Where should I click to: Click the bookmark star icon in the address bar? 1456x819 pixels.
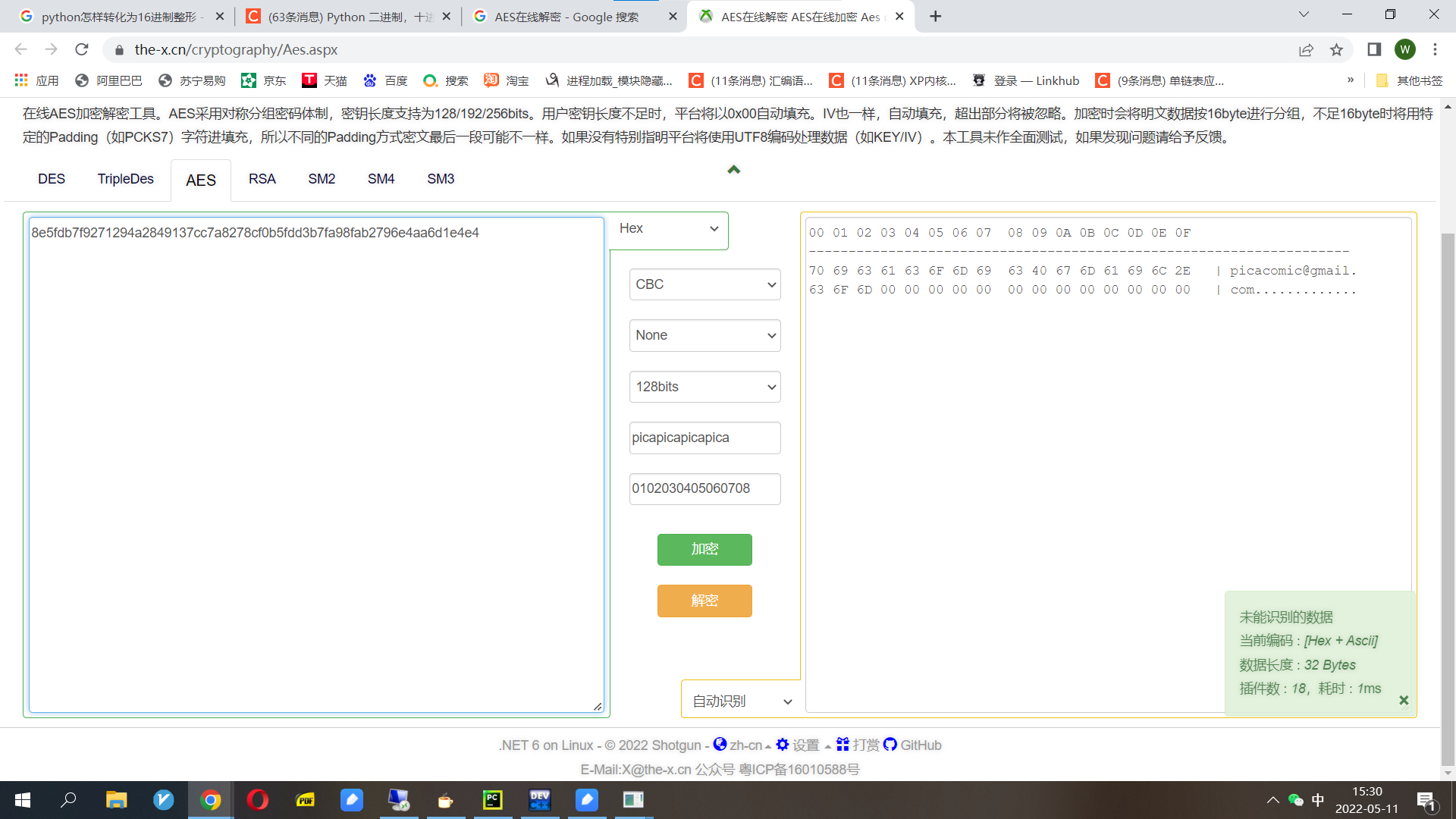[x=1336, y=50]
